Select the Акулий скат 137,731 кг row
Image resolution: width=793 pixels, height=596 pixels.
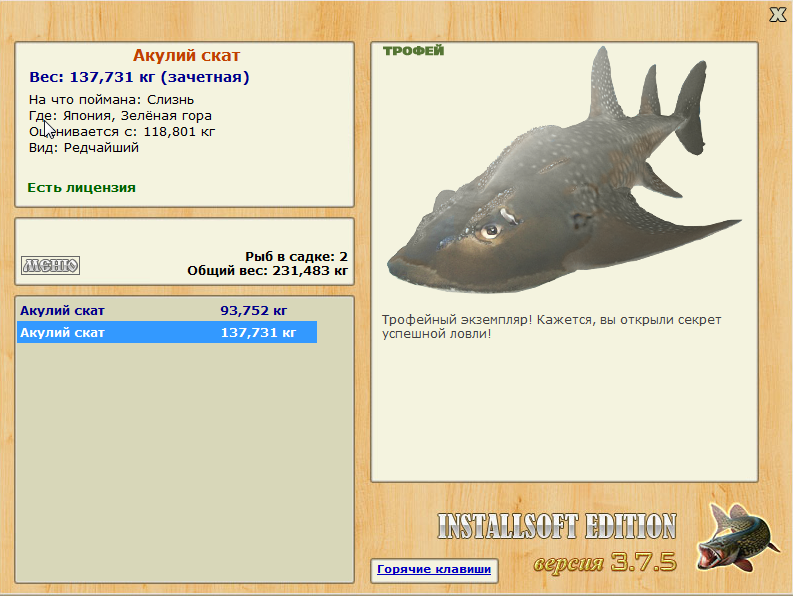(x=167, y=332)
